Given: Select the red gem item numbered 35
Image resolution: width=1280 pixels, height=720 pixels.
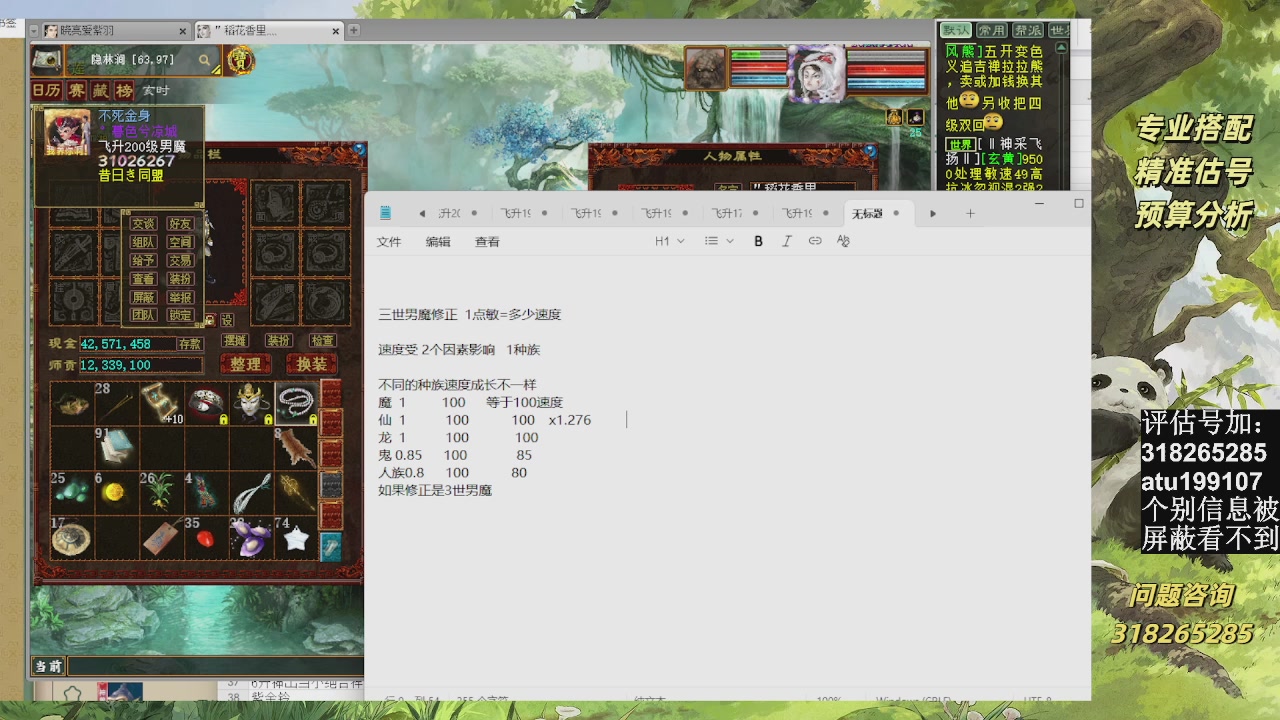Looking at the screenshot, I should pos(206,538).
